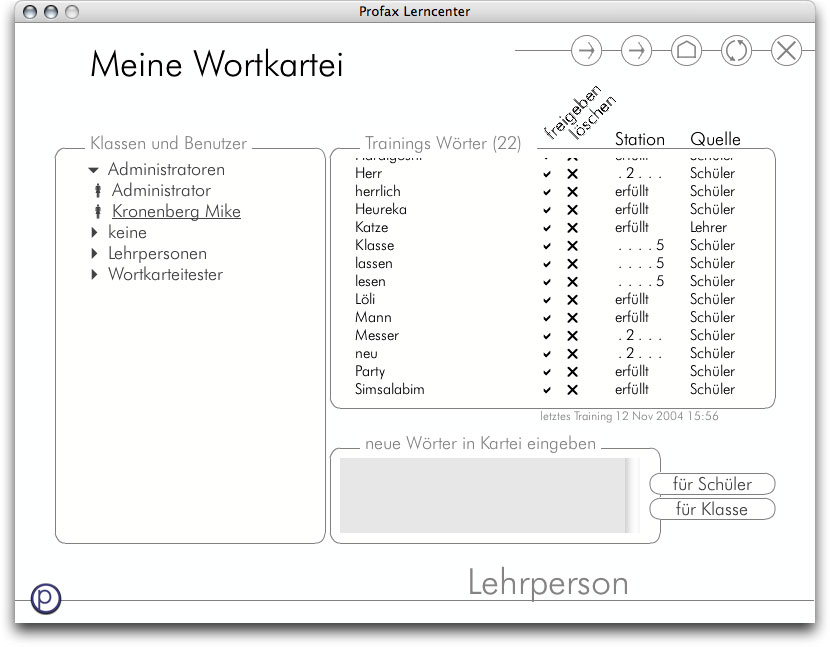Click the word herrlich in the list

point(377,192)
